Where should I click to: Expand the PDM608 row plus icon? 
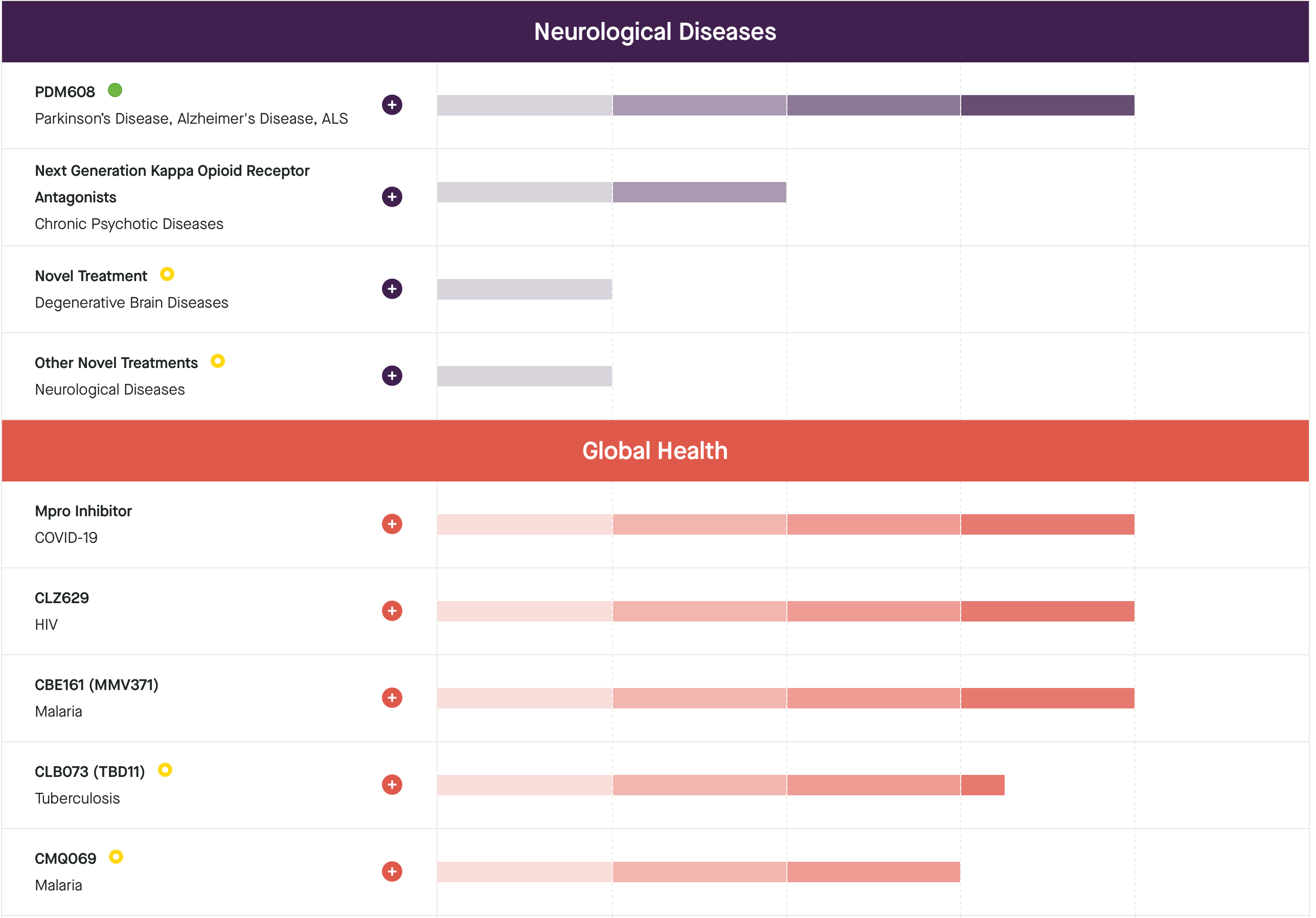pos(392,105)
